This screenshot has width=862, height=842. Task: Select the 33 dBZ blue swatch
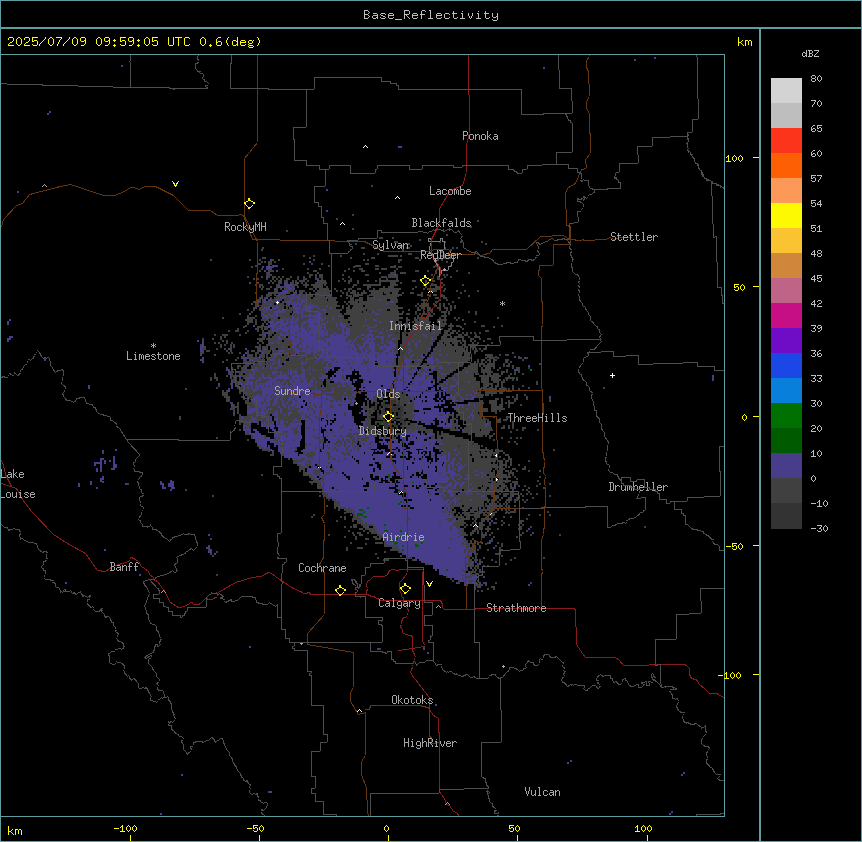(786, 390)
